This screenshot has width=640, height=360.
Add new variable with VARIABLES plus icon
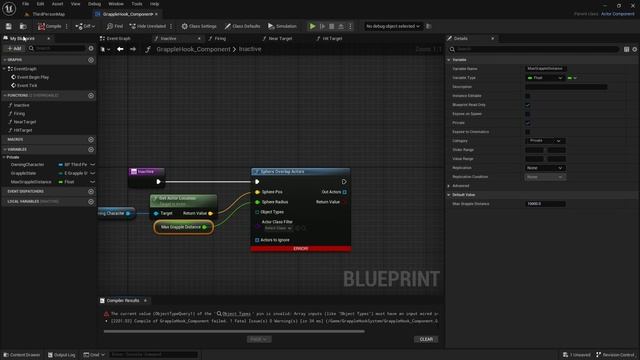pyautogui.click(x=91, y=149)
